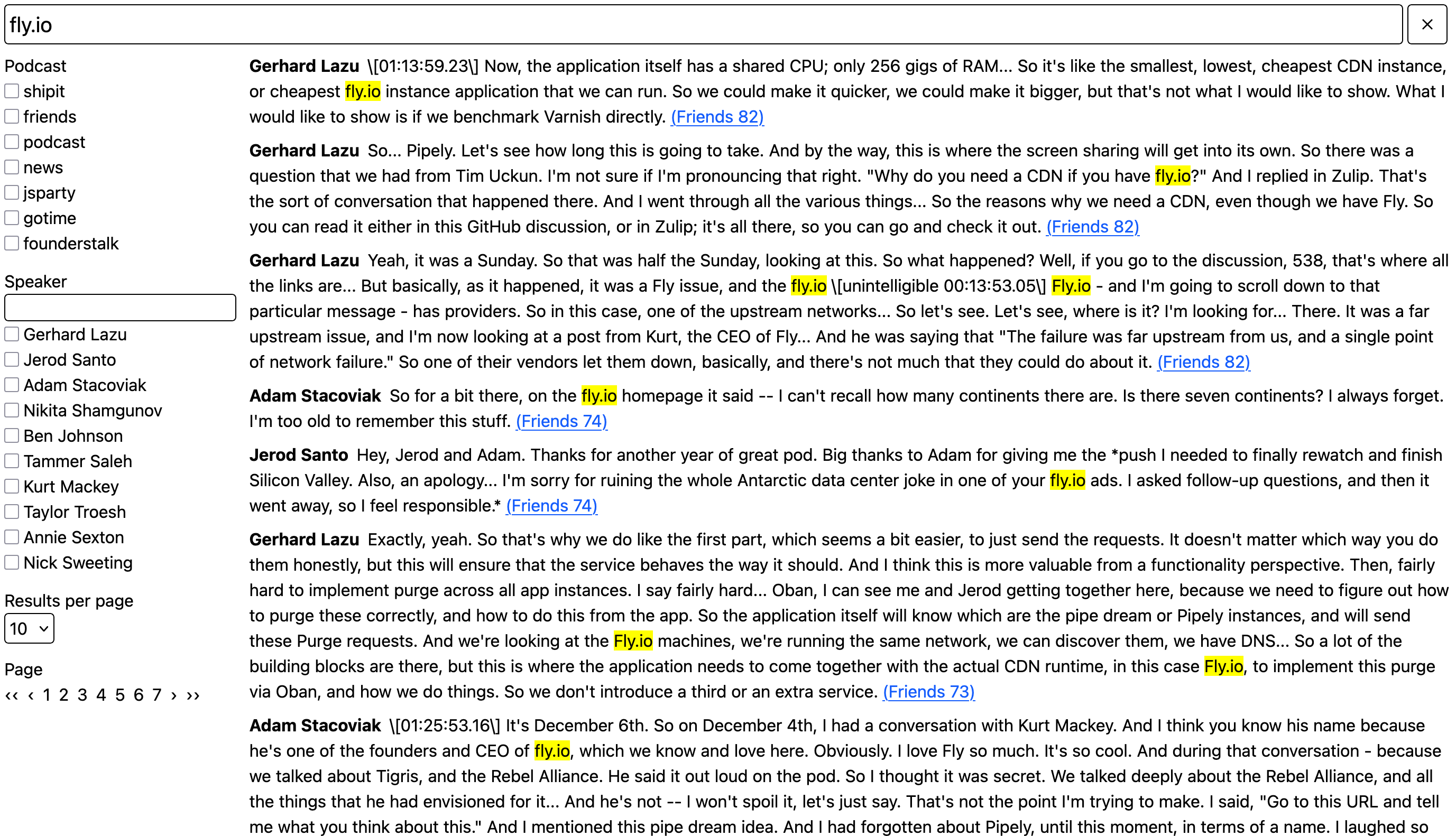Check the friends podcast checkbox
1456x836 pixels.
(12, 117)
